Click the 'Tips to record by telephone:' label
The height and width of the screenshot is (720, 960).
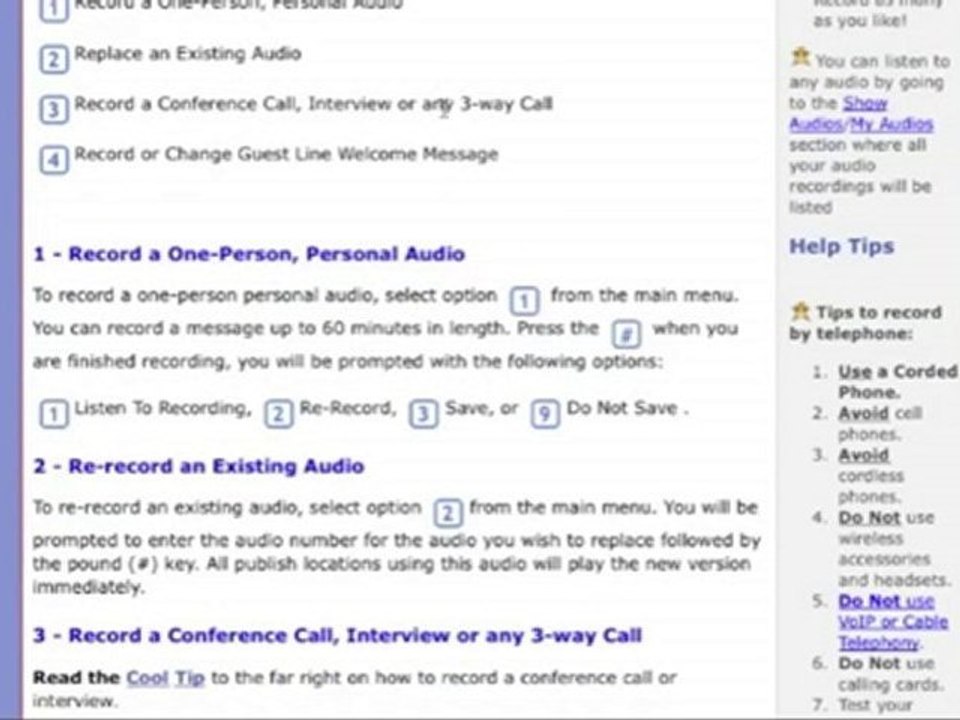[866, 323]
